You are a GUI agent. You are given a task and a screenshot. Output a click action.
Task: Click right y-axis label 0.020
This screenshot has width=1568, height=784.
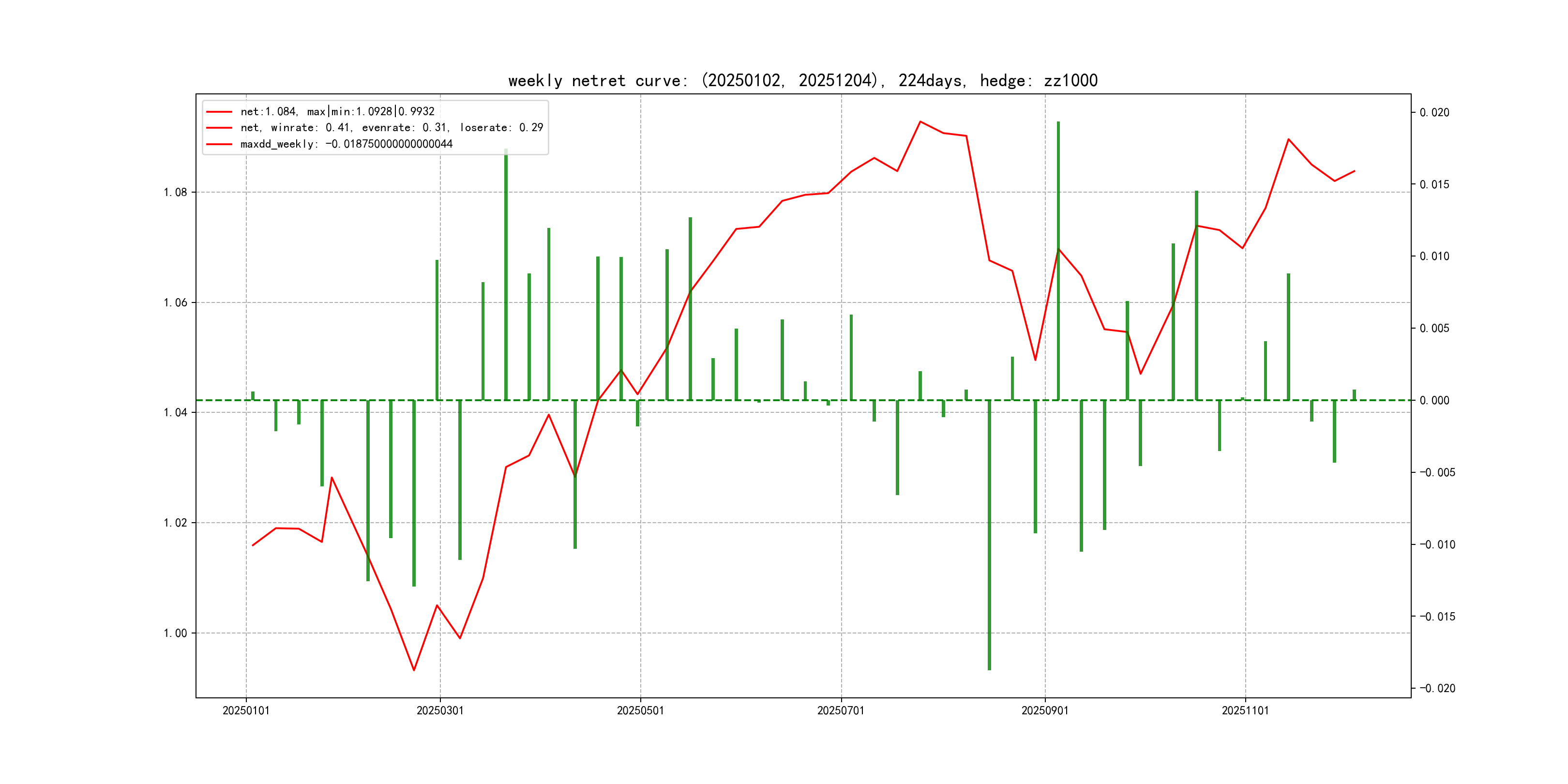pyautogui.click(x=1434, y=113)
